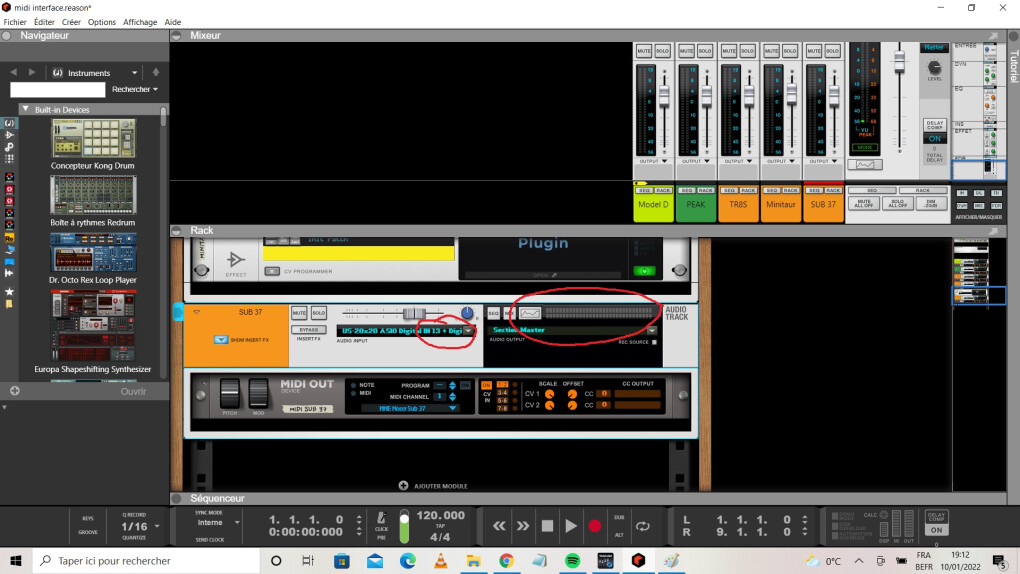Adjust the SUB 37 rack level slider
This screenshot has width=1020, height=574.
pyautogui.click(x=414, y=314)
